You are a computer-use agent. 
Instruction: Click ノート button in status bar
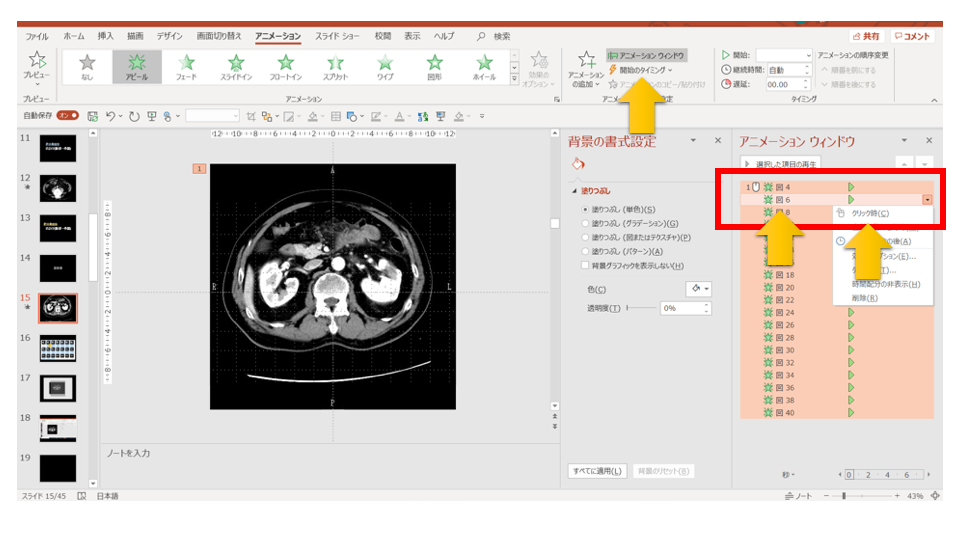tap(798, 496)
